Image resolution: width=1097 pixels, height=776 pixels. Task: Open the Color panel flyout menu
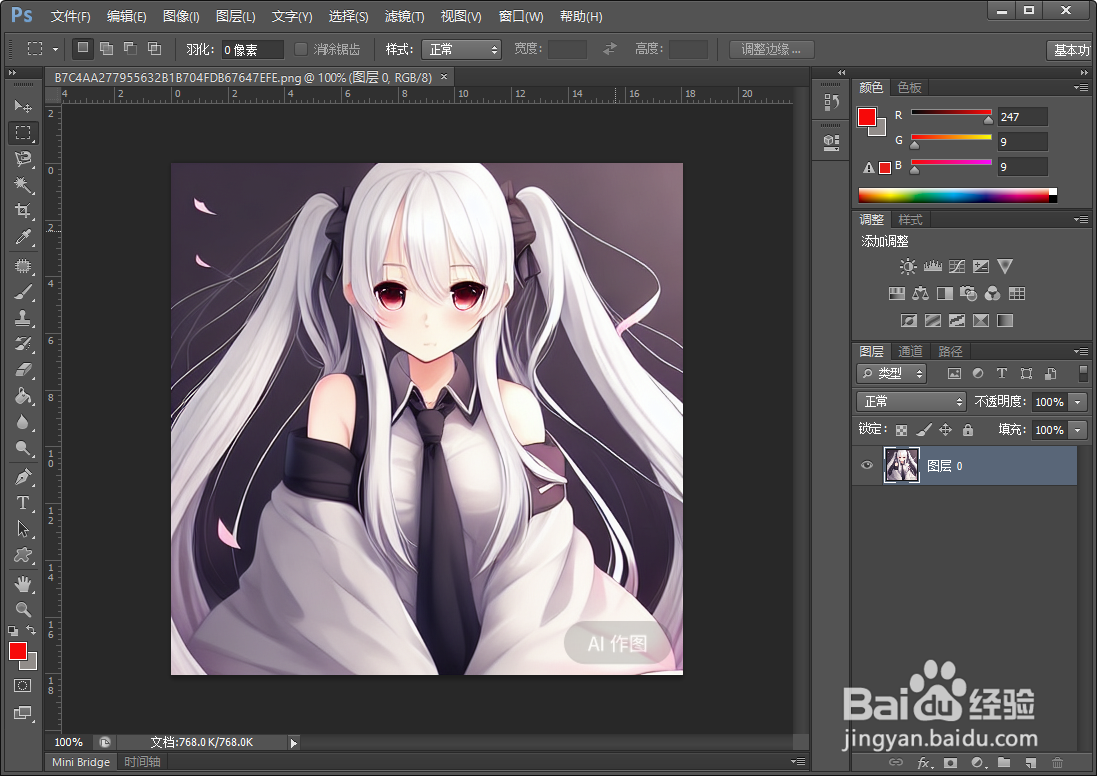[1081, 87]
